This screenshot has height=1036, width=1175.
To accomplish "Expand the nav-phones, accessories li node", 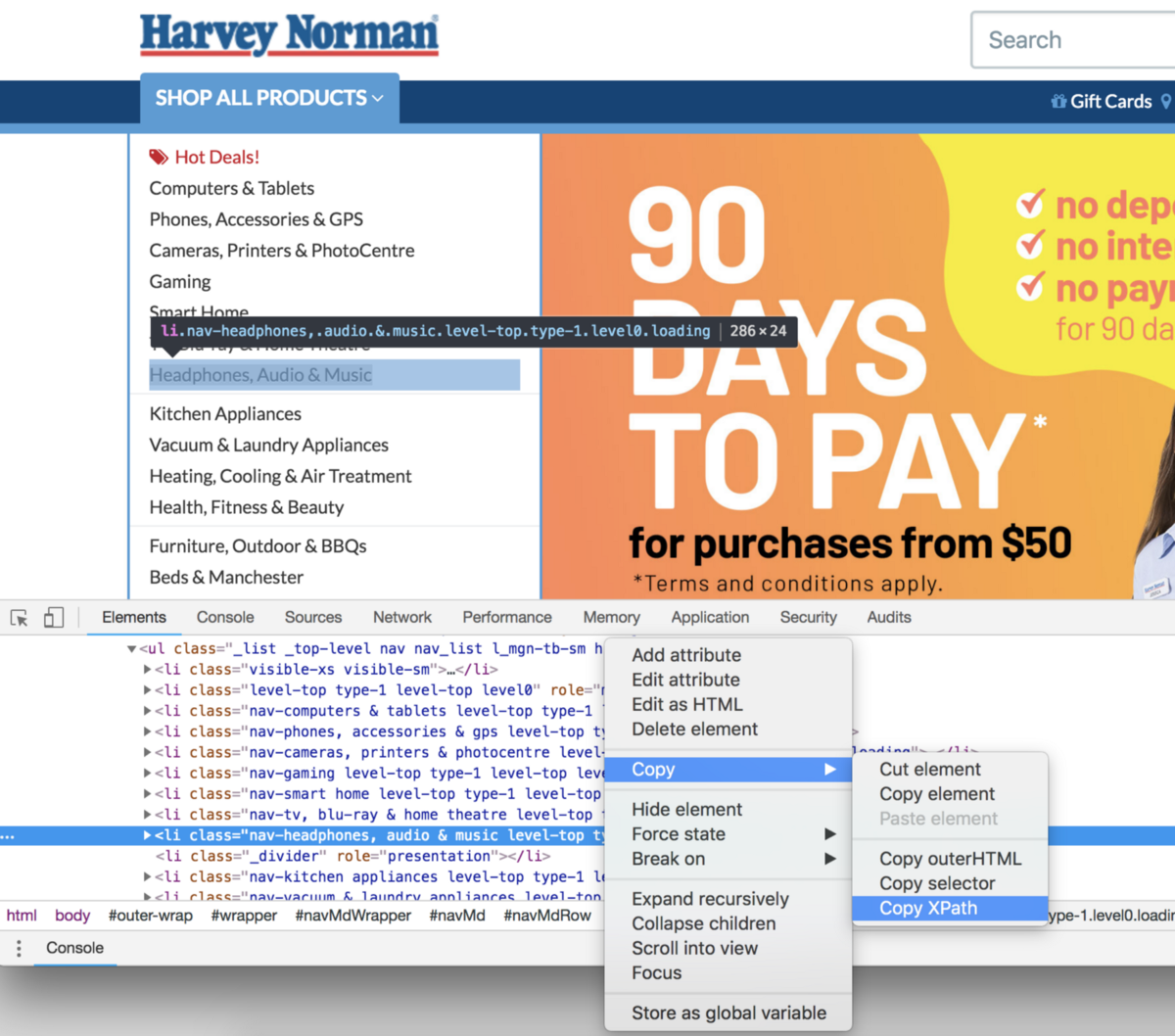I will (x=147, y=731).
